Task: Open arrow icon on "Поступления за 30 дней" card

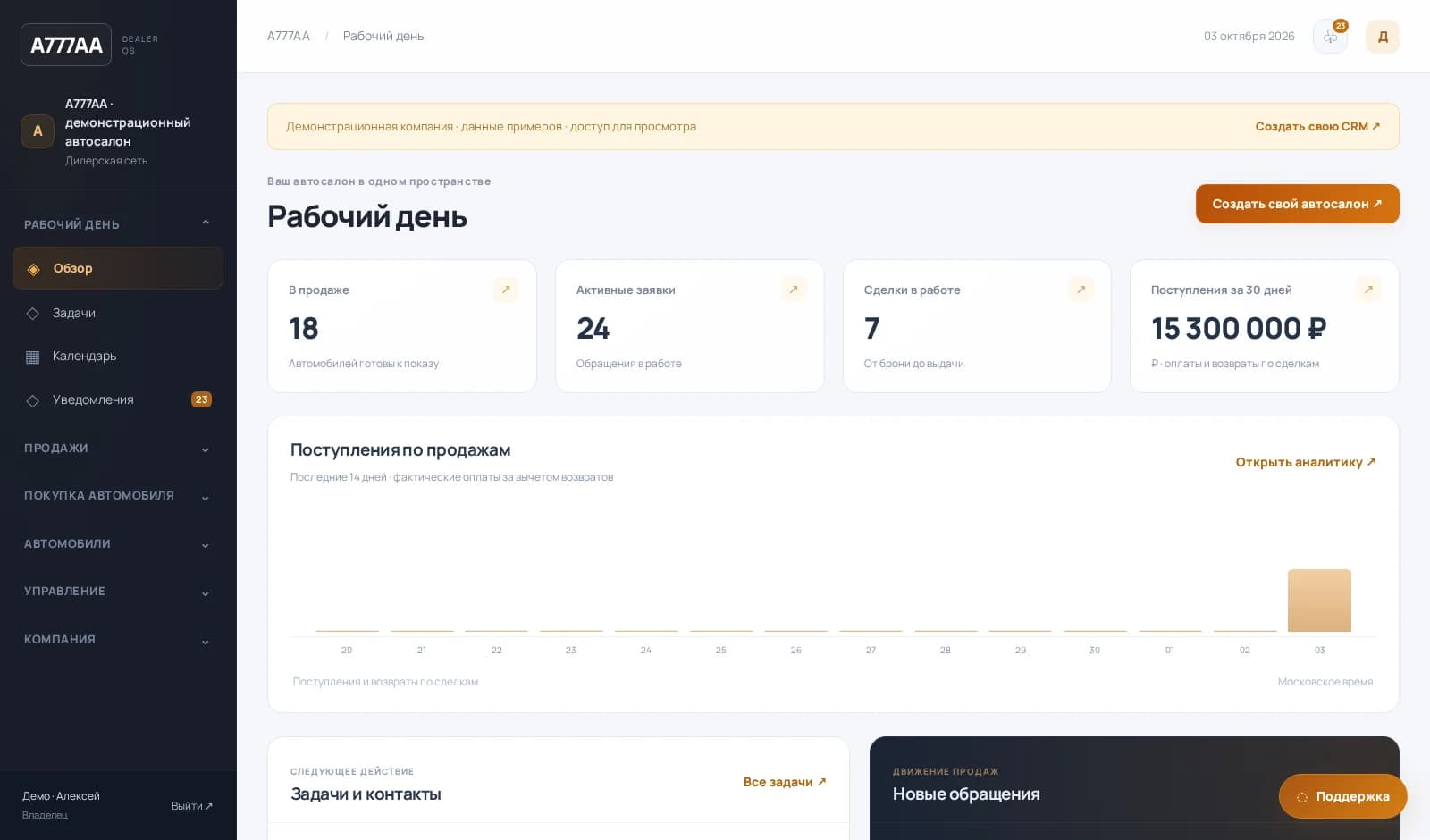Action: tap(1368, 290)
